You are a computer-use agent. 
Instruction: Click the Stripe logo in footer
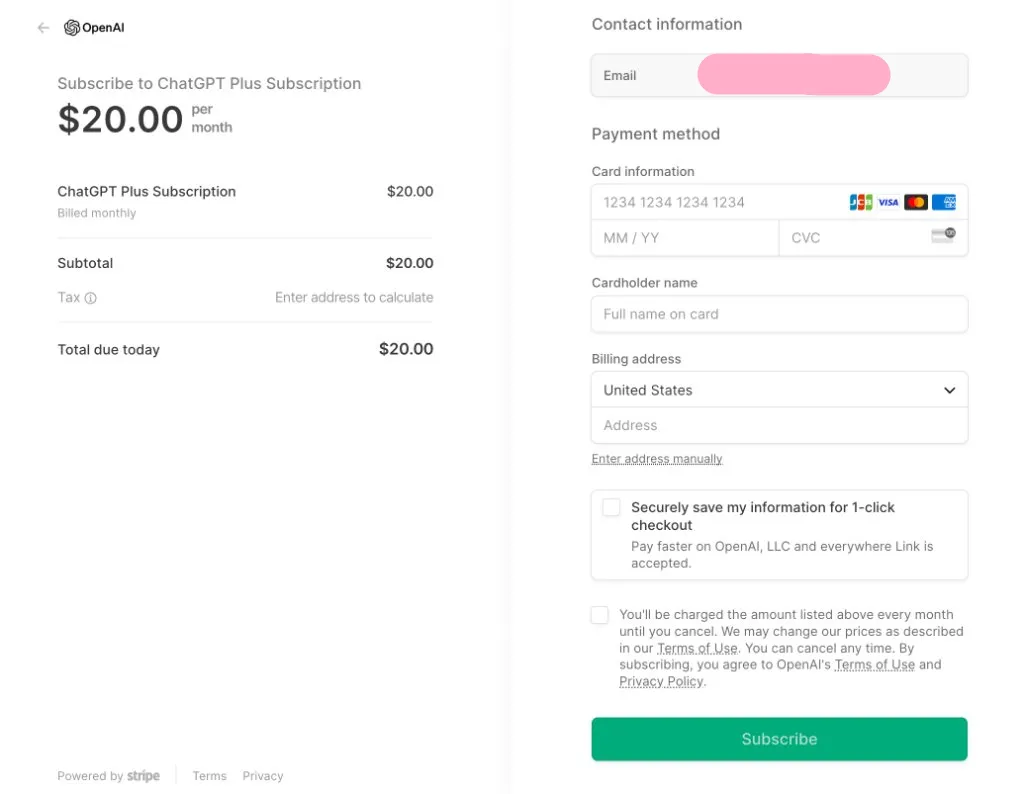(143, 776)
